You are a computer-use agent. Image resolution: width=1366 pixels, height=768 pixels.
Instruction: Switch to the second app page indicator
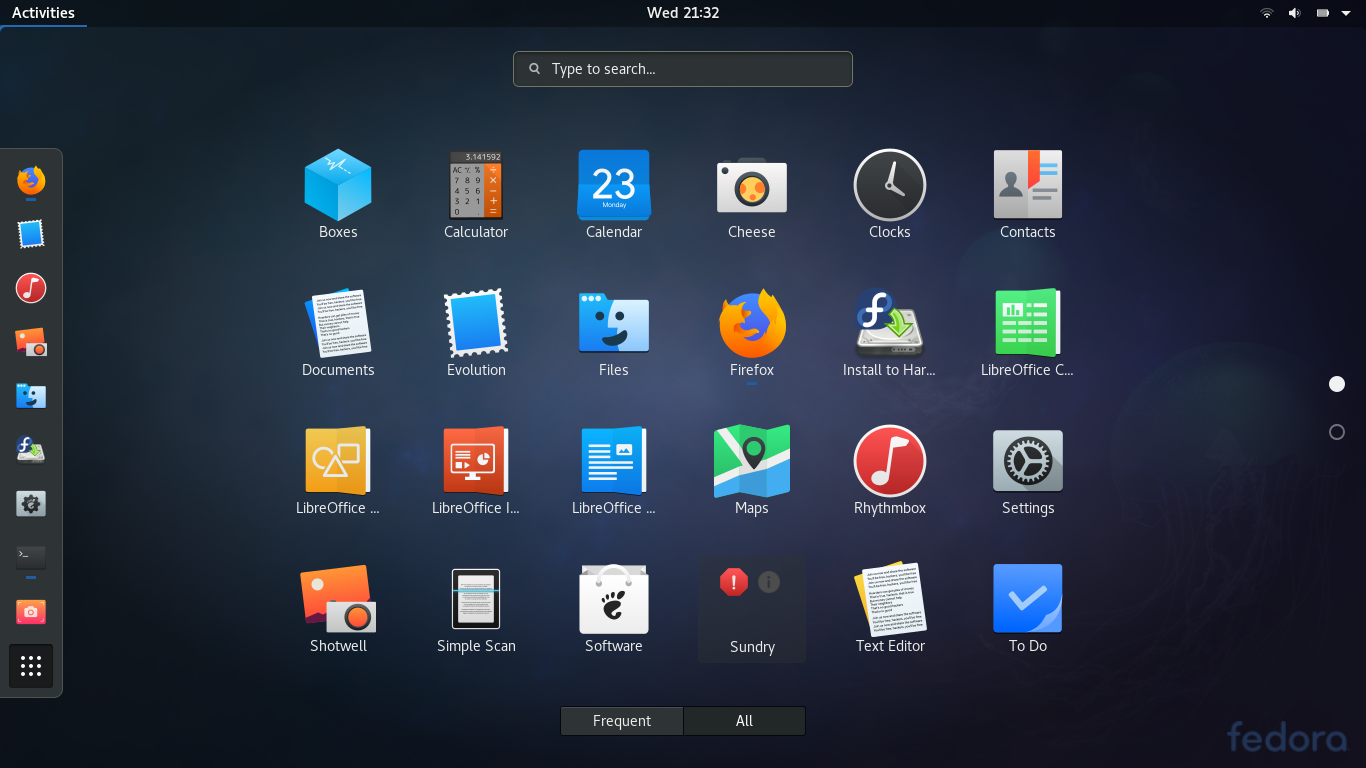[x=1337, y=432]
